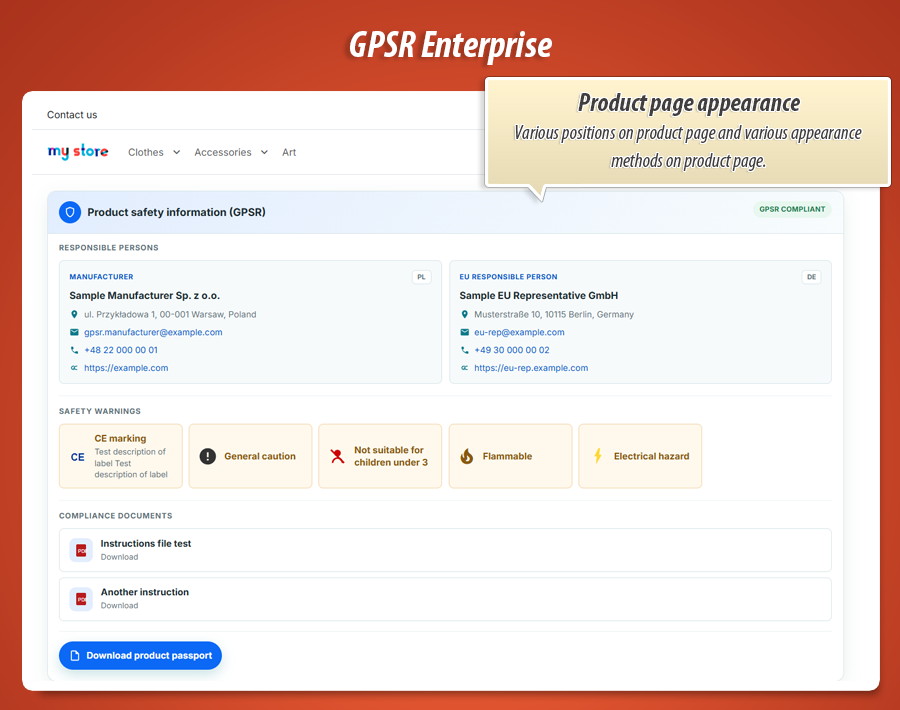Screen dimensions: 900x710
Task: Click the EU representative phone icon
Action: (464, 350)
